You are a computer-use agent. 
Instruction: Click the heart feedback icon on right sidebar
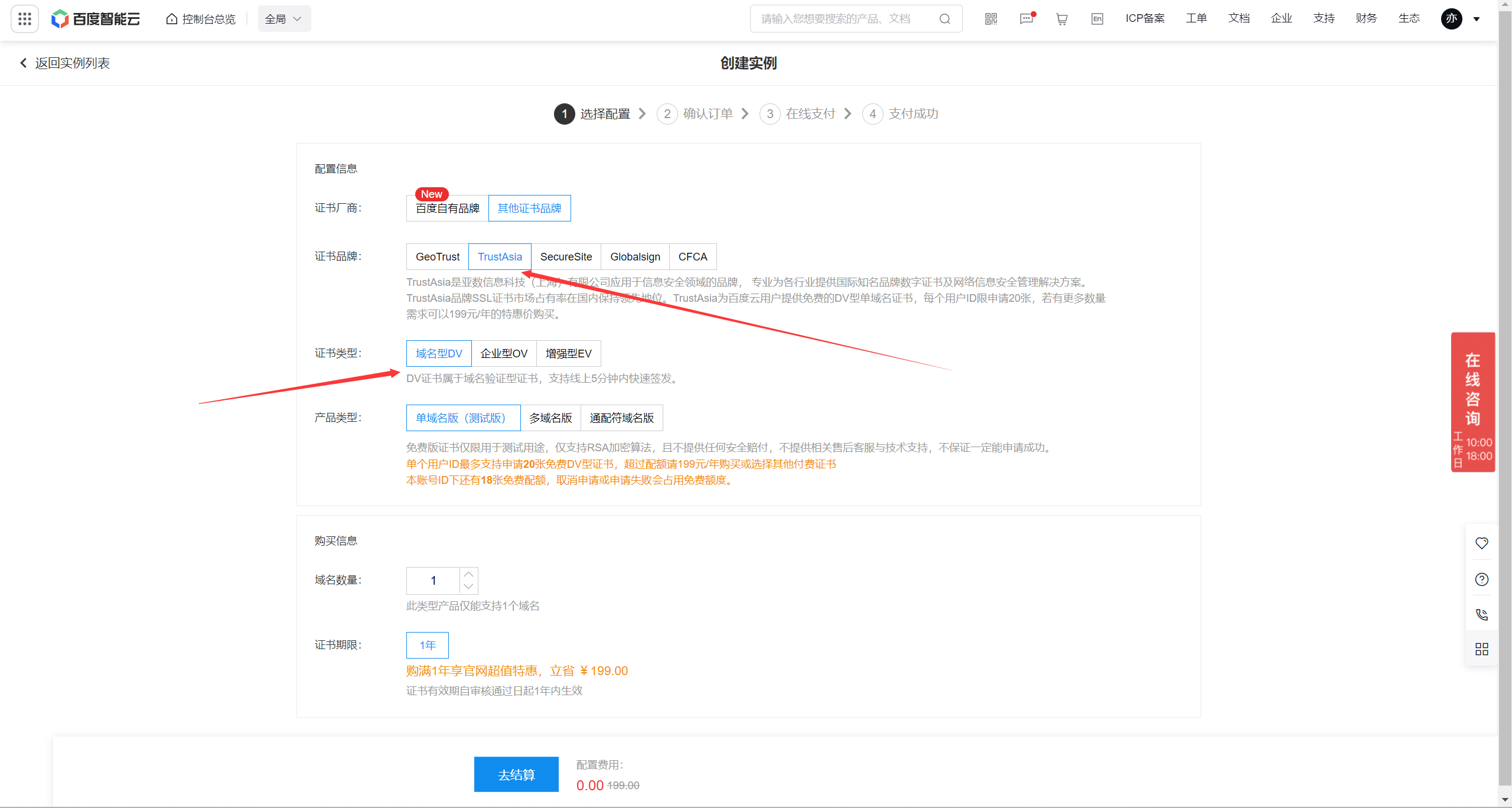(1481, 543)
